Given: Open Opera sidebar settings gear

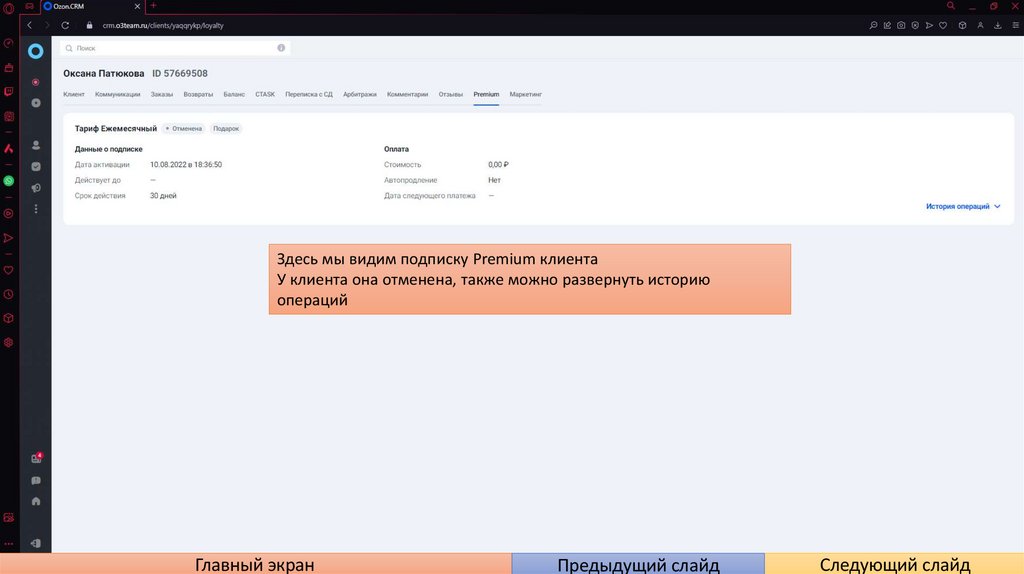Looking at the screenshot, I should point(8,342).
